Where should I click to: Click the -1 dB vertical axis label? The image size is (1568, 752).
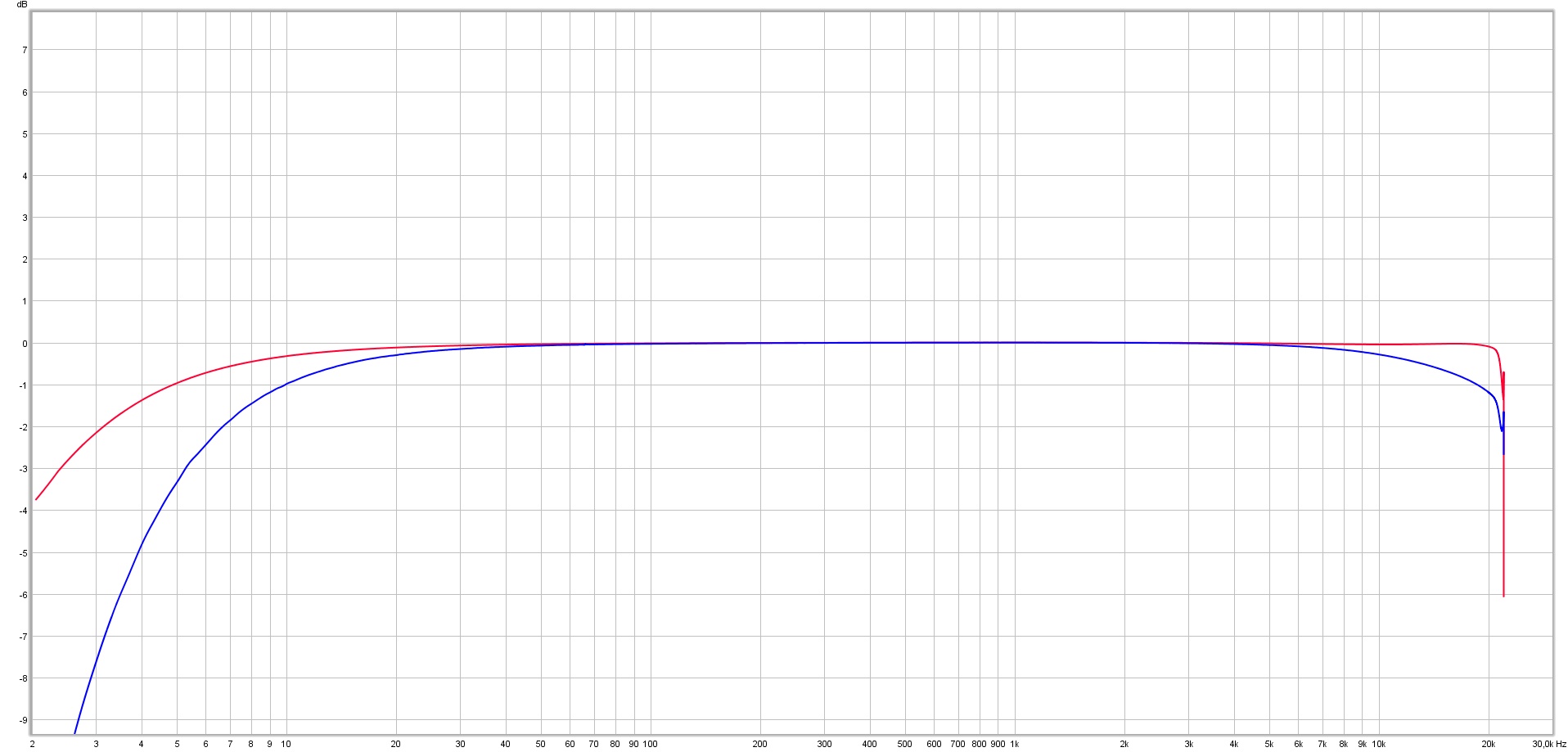pos(23,385)
